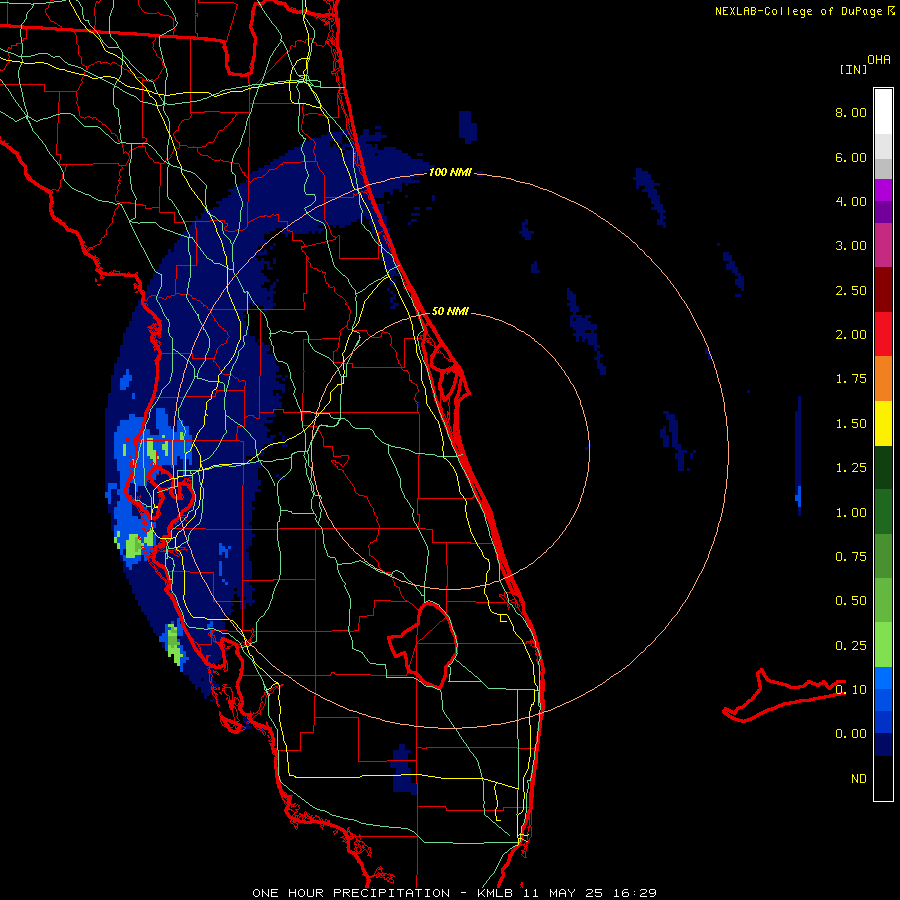Click the 4.00 legend value
Viewport: 900px width, 900px height.
851,201
